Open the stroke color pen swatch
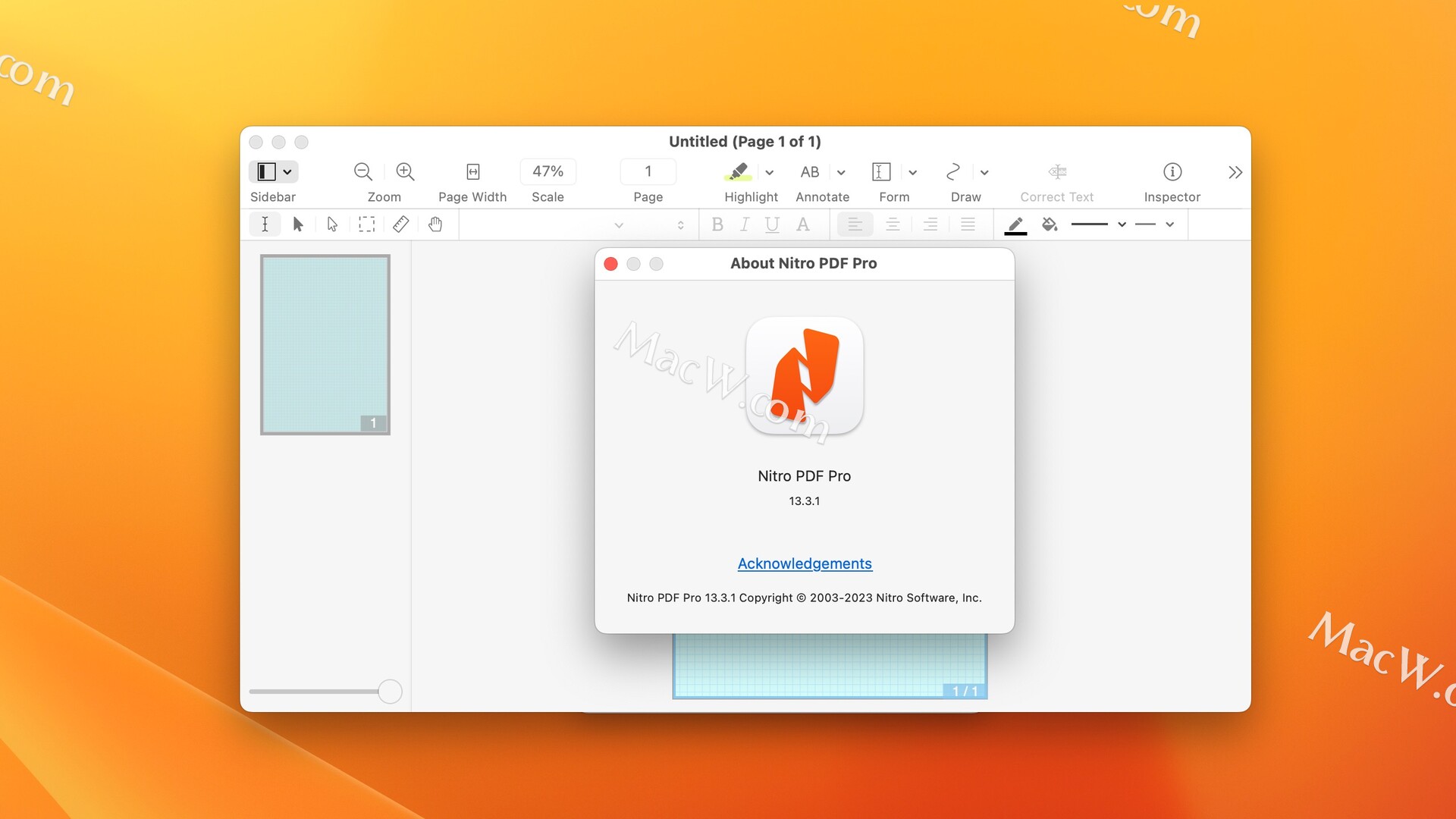Screen dimensions: 1456x819 click(x=1015, y=225)
